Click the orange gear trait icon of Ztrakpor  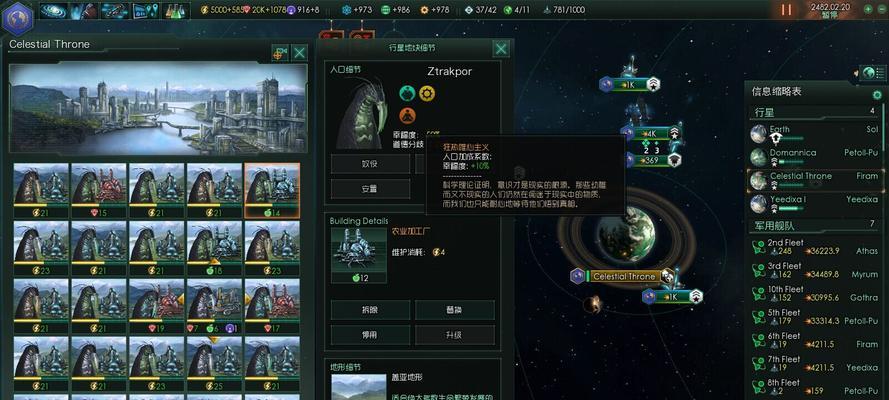pos(427,93)
